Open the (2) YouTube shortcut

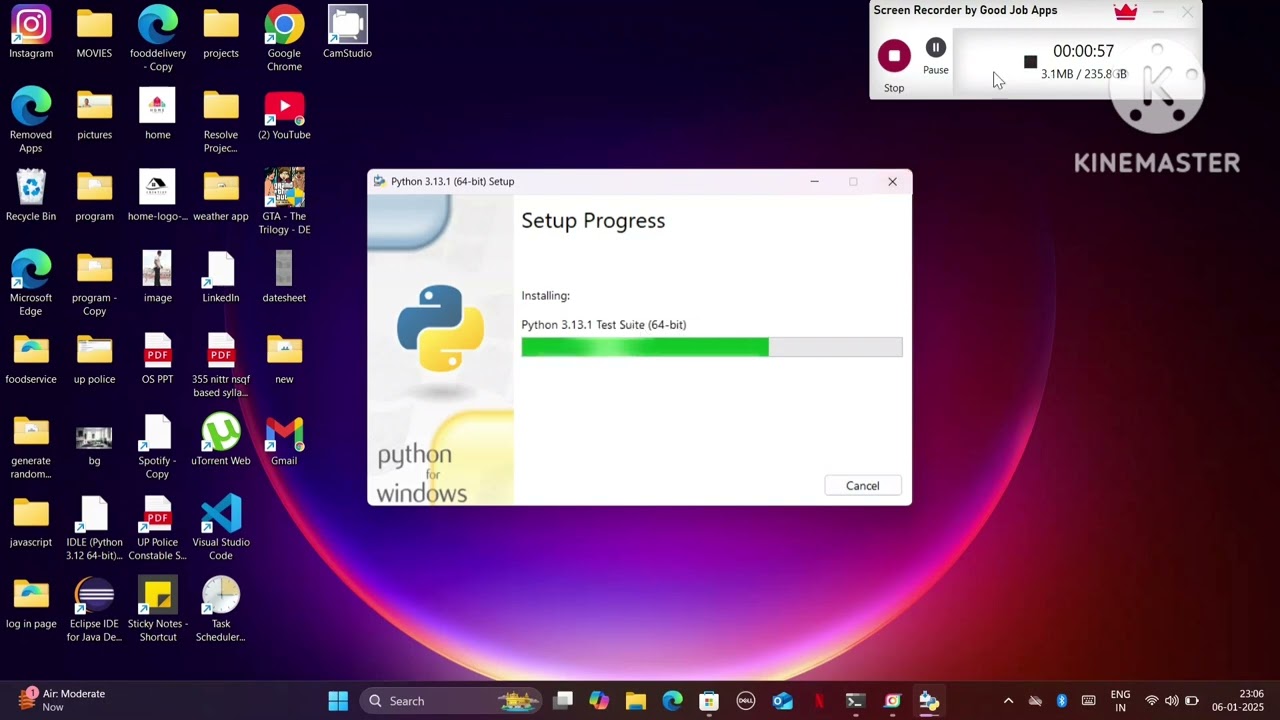284,115
